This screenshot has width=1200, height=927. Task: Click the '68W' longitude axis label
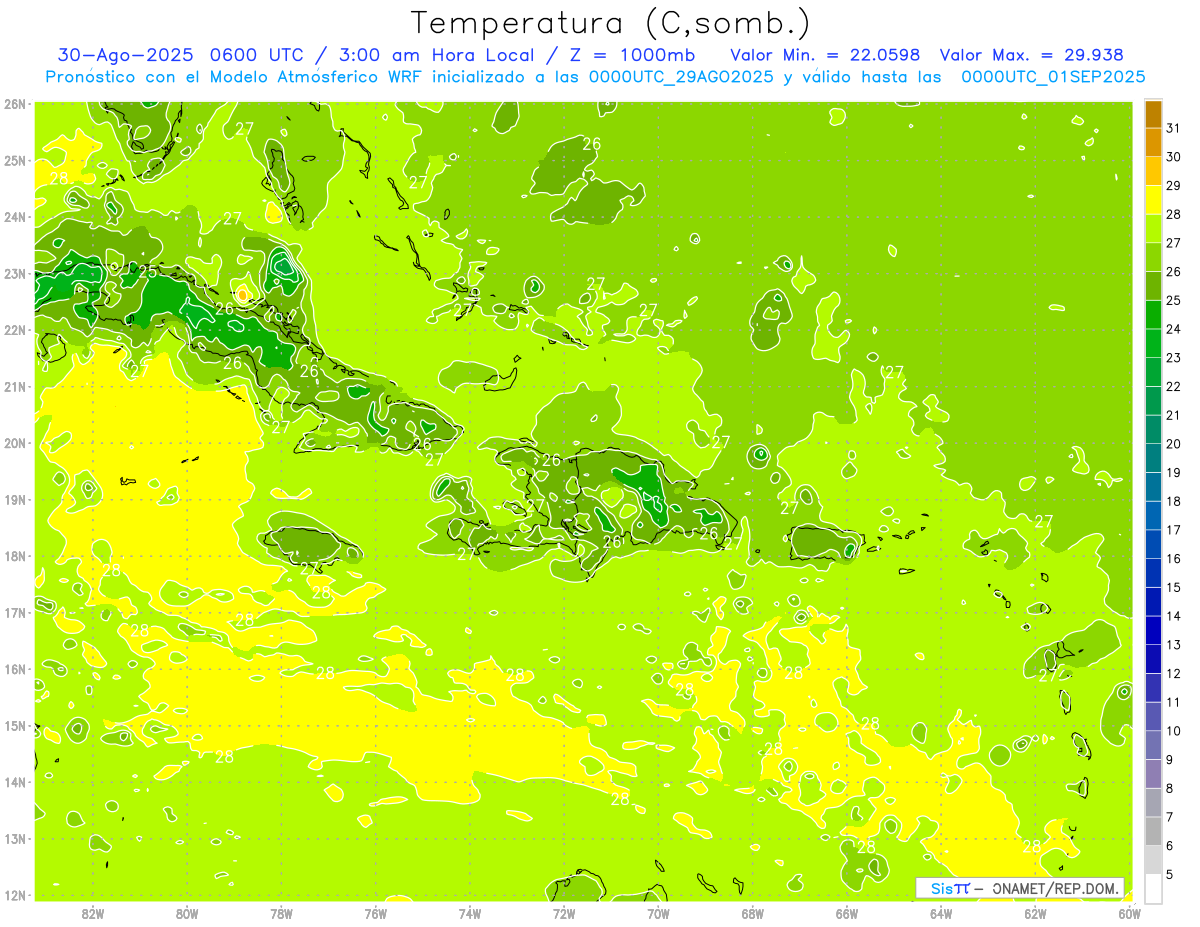point(753,912)
